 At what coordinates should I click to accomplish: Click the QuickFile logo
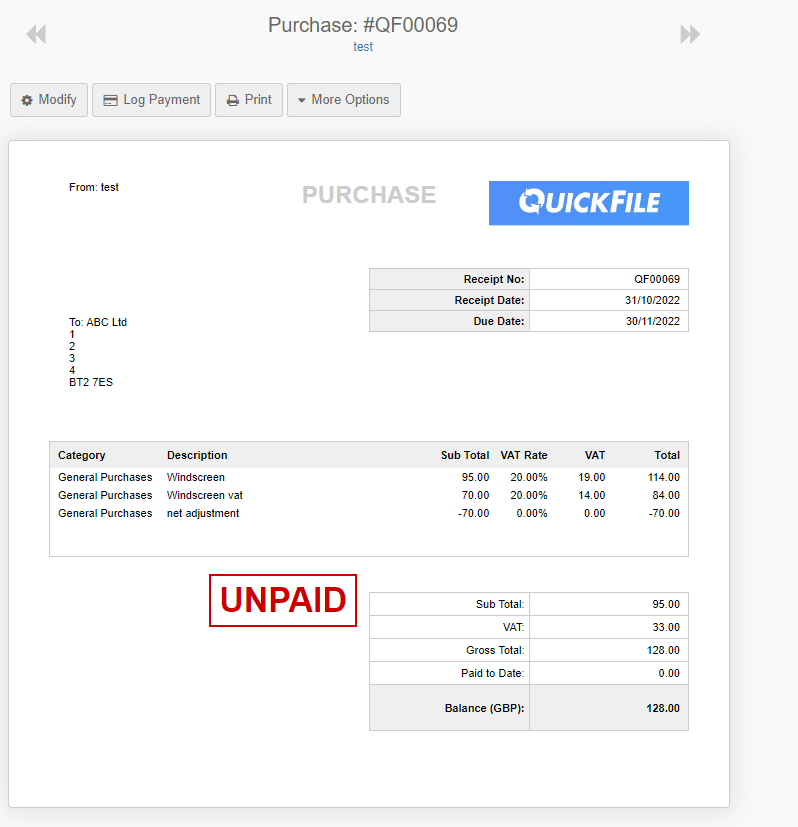coord(589,203)
